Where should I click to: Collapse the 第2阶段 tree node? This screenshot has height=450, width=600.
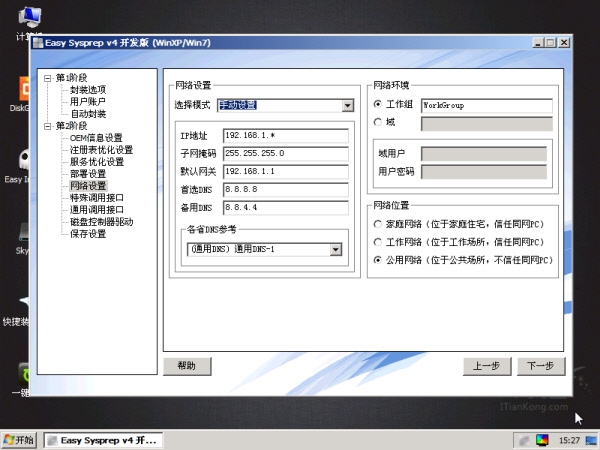[x=47, y=126]
